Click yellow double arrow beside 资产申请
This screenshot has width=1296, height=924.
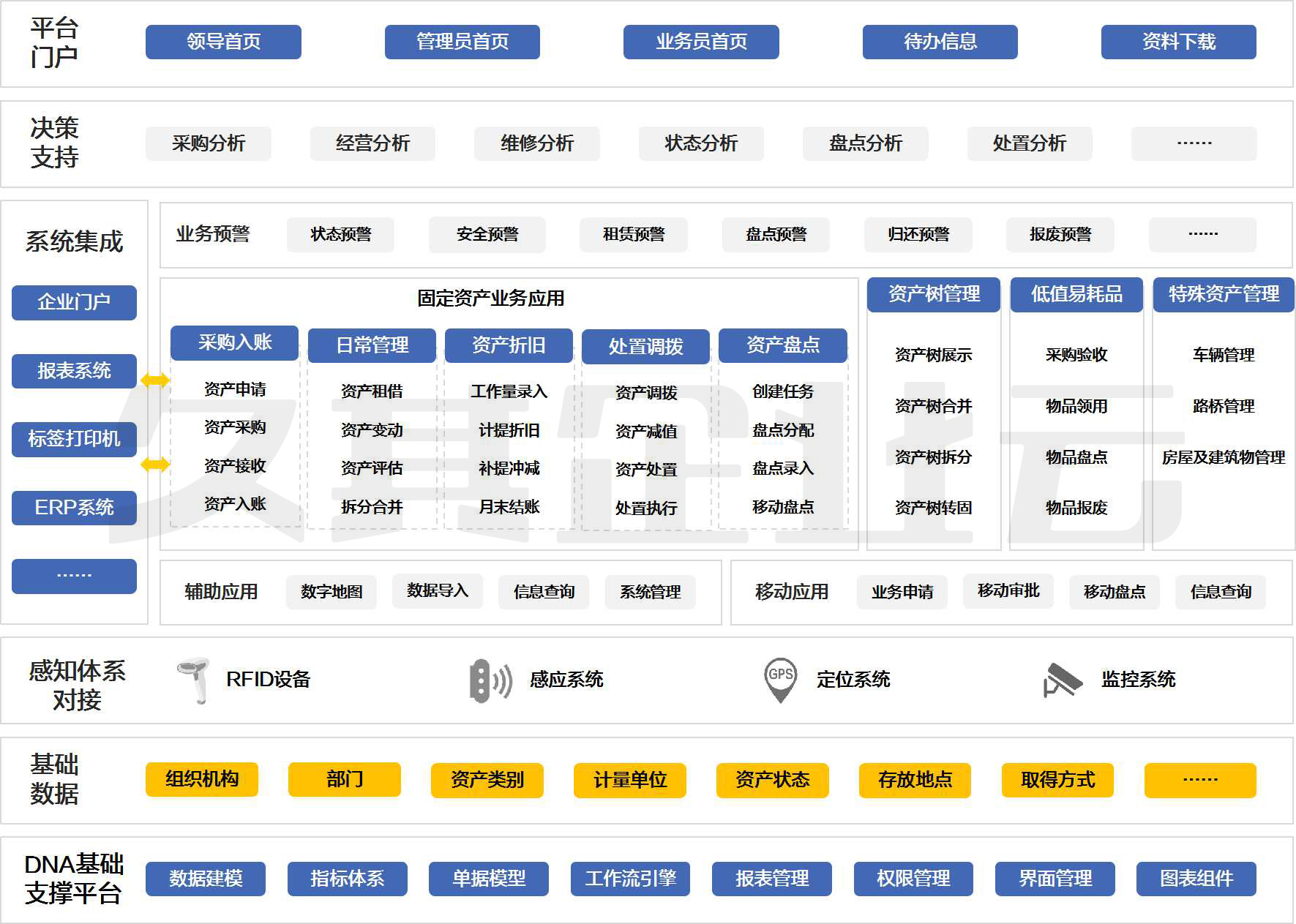(x=155, y=380)
